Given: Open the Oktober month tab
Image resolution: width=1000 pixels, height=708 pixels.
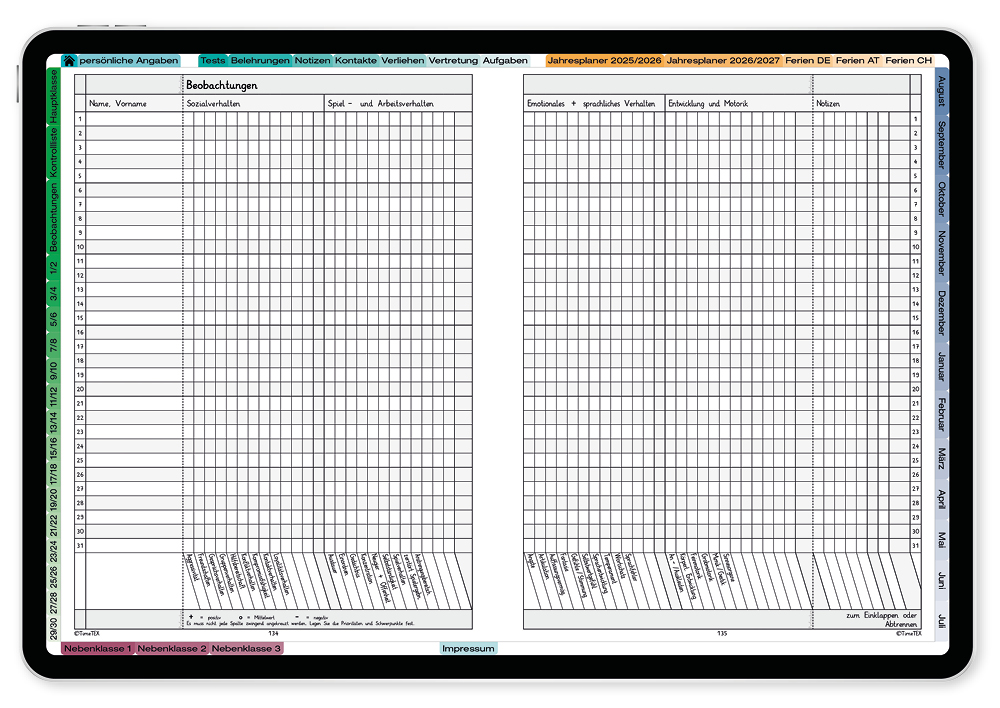Looking at the screenshot, I should pyautogui.click(x=941, y=199).
